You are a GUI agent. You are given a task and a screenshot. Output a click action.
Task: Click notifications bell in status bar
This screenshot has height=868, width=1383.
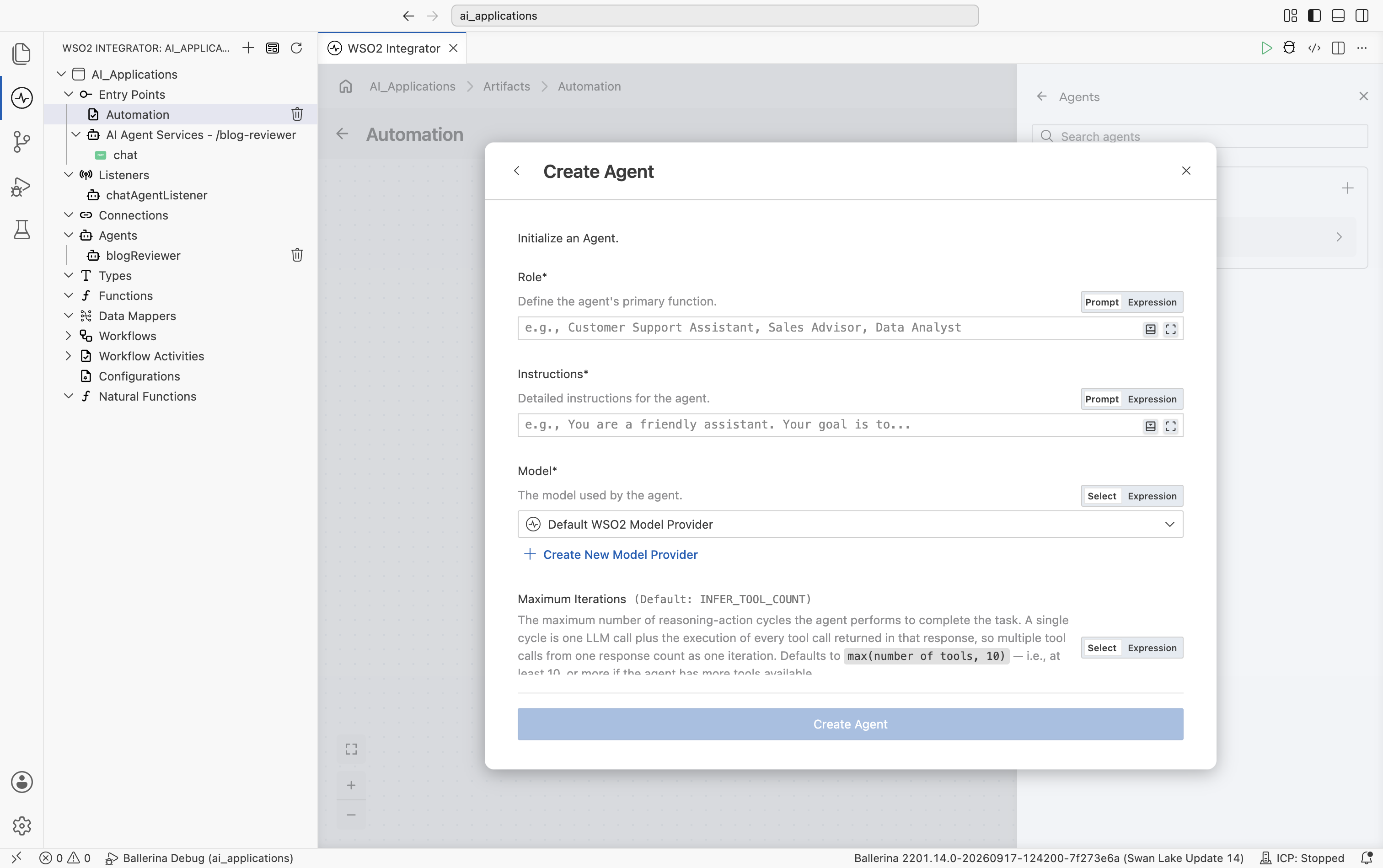(x=1367, y=857)
